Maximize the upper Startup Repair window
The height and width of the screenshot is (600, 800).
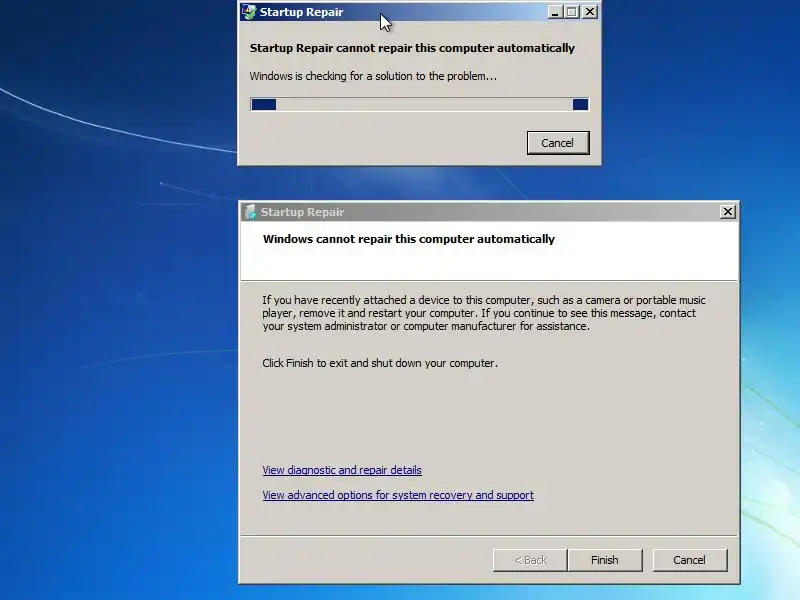click(572, 12)
